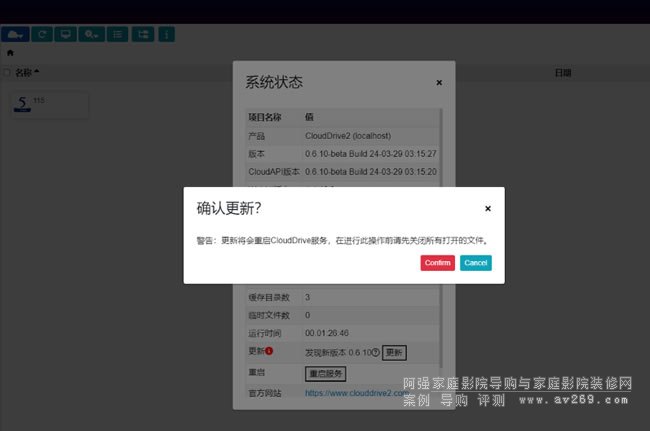
Task: Click the 重启服务 button
Action: point(325,373)
